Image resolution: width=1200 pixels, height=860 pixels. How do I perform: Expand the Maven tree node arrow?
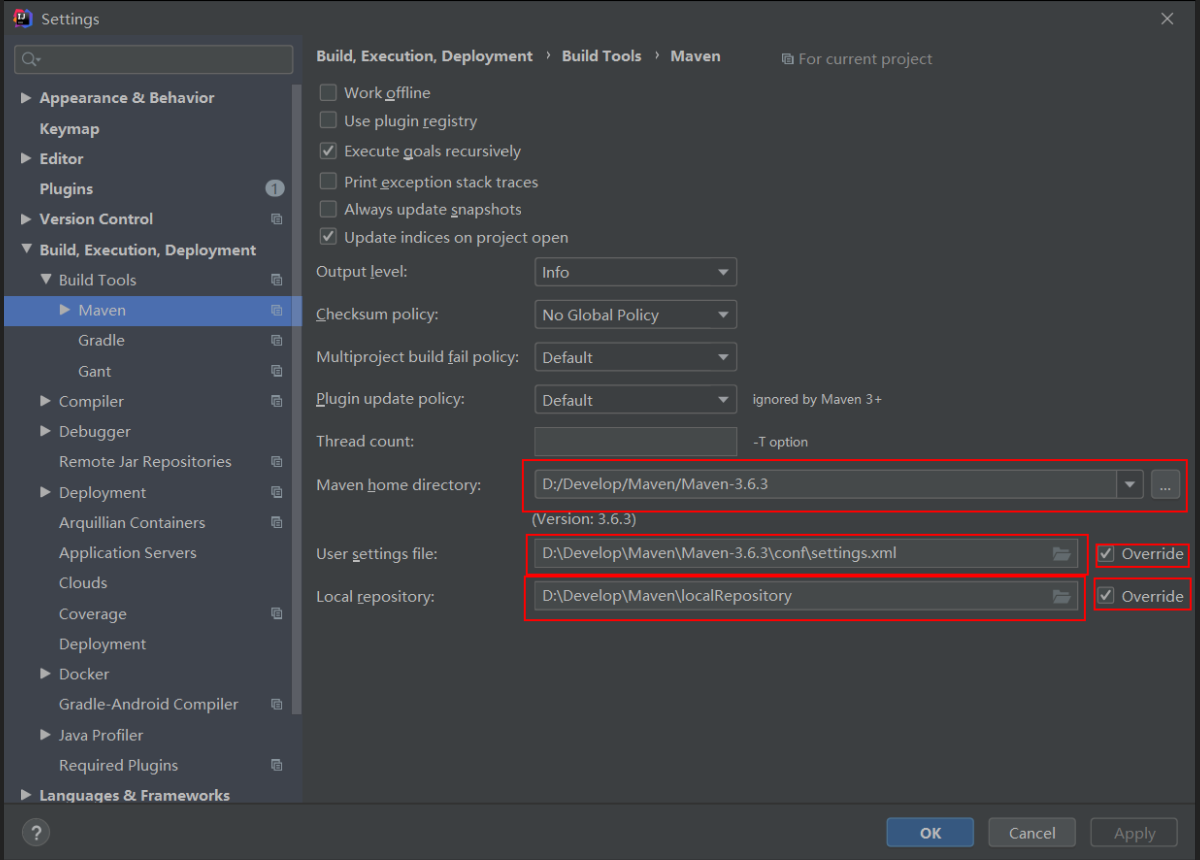pyautogui.click(x=65, y=310)
